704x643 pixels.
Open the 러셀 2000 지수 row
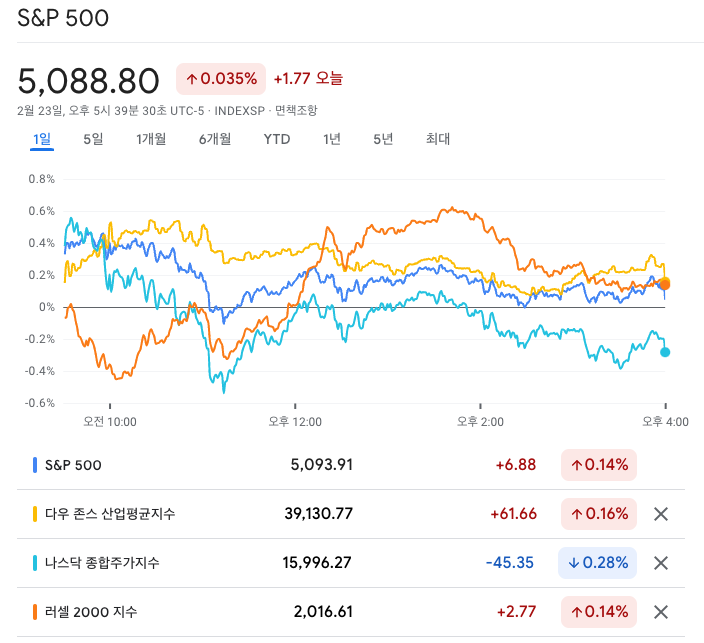(351, 612)
